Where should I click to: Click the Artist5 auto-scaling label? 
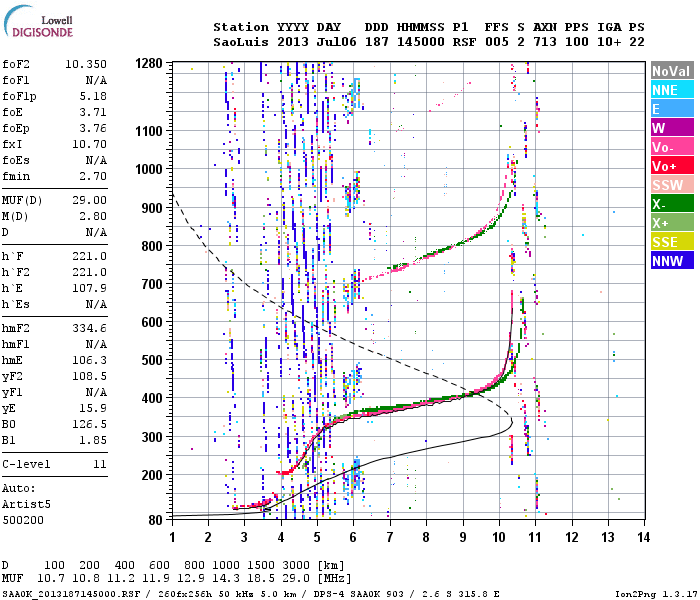[x=26, y=504]
